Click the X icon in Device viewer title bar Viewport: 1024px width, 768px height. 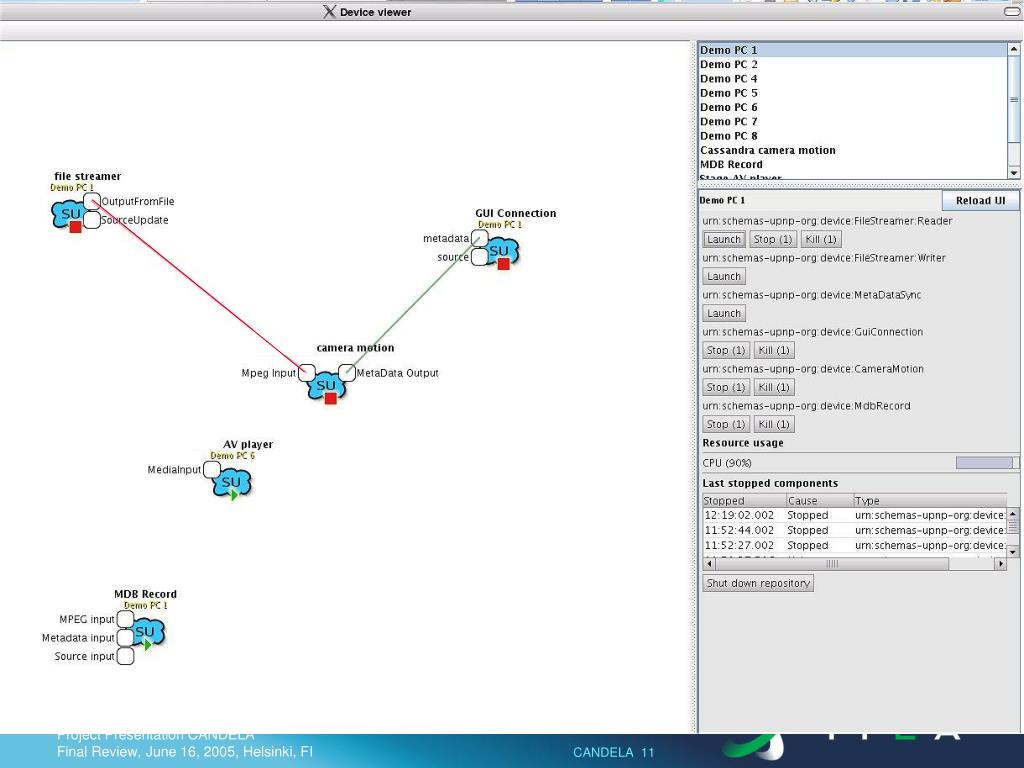[330, 12]
